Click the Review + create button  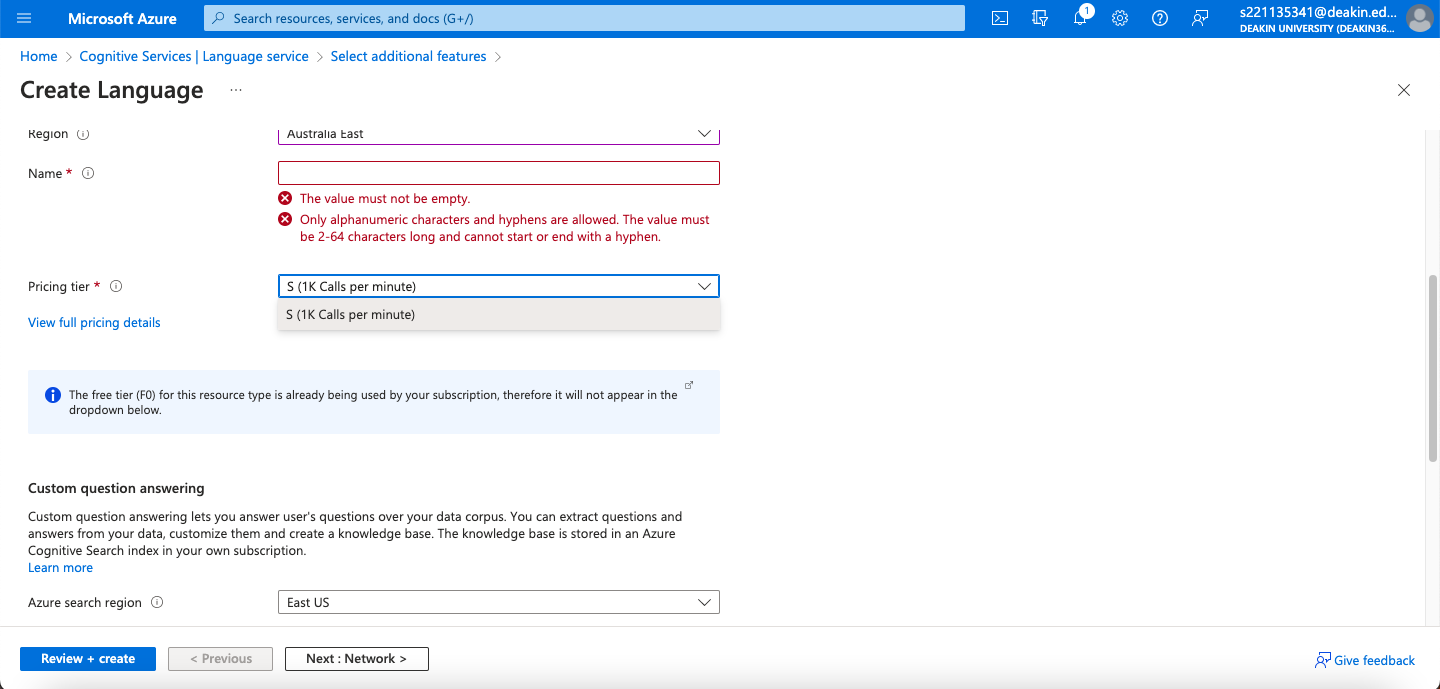pyautogui.click(x=88, y=659)
